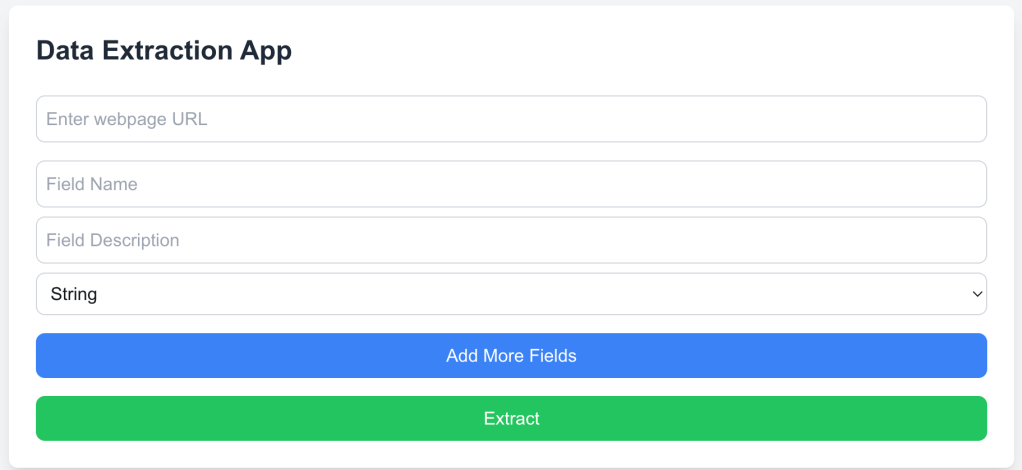Click the word String in the selector

click(x=74, y=294)
